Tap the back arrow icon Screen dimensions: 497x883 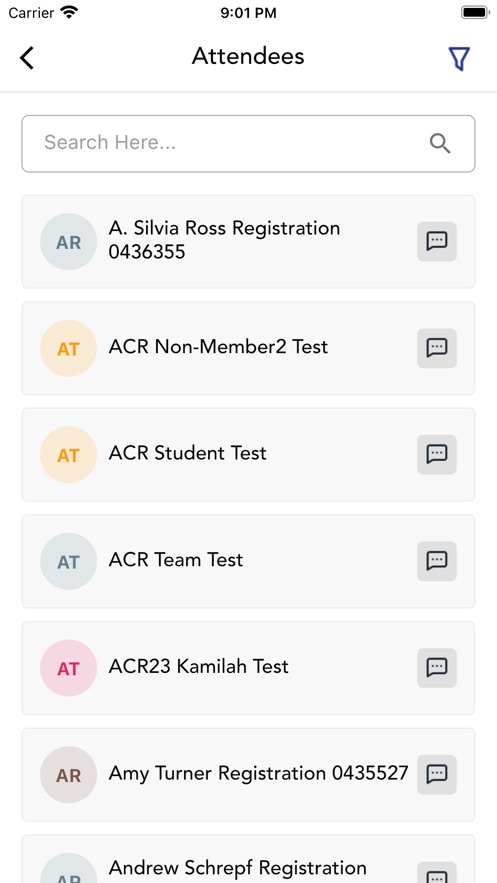coord(26,57)
